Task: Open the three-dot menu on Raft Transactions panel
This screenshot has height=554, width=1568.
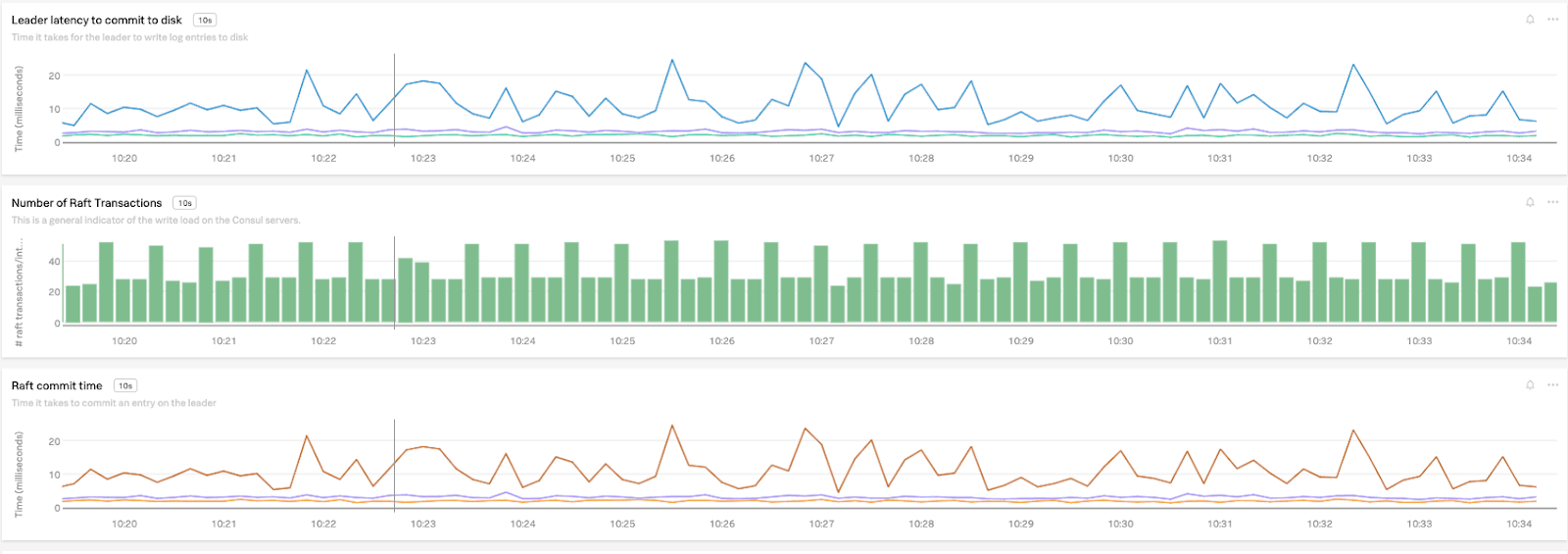Action: click(x=1552, y=202)
